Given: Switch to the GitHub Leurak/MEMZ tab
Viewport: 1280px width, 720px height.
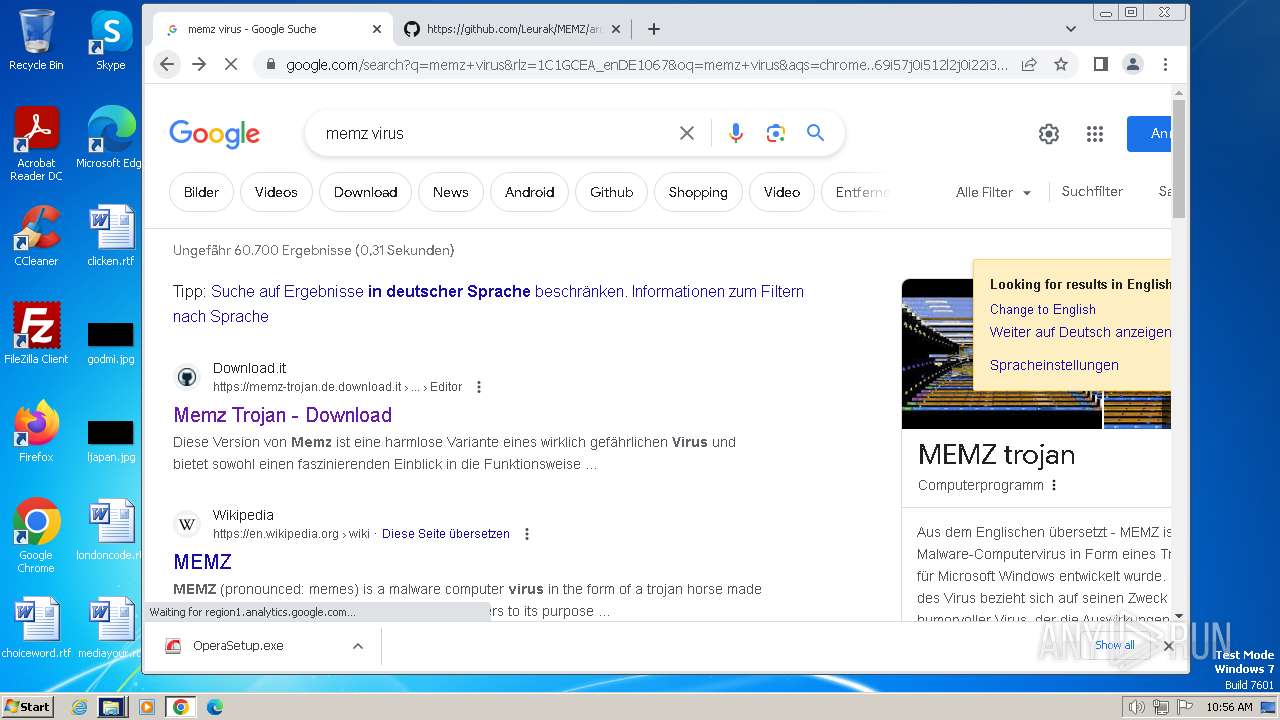Looking at the screenshot, I should click(x=514, y=29).
